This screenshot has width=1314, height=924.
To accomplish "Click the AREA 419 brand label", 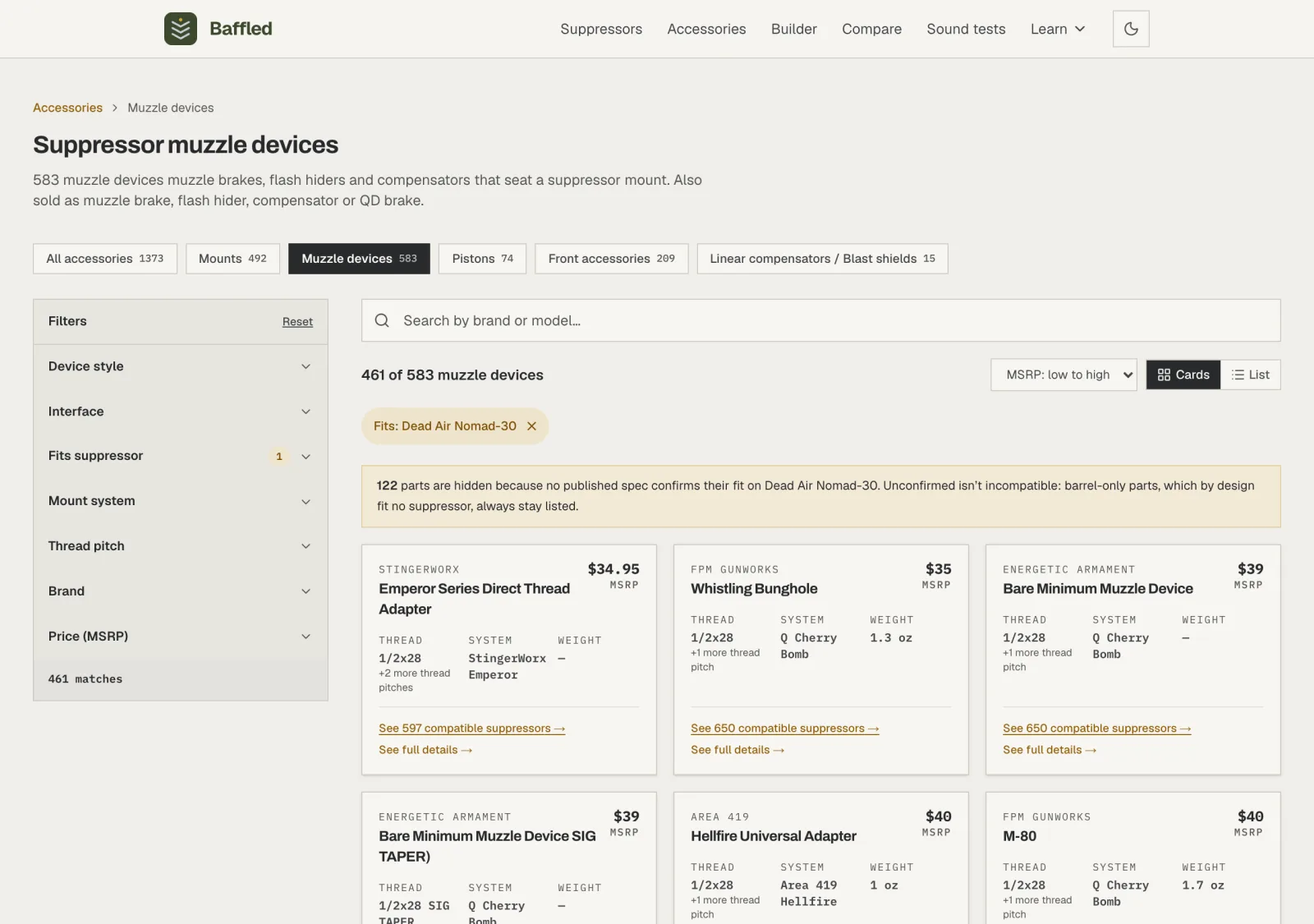I will point(719,817).
